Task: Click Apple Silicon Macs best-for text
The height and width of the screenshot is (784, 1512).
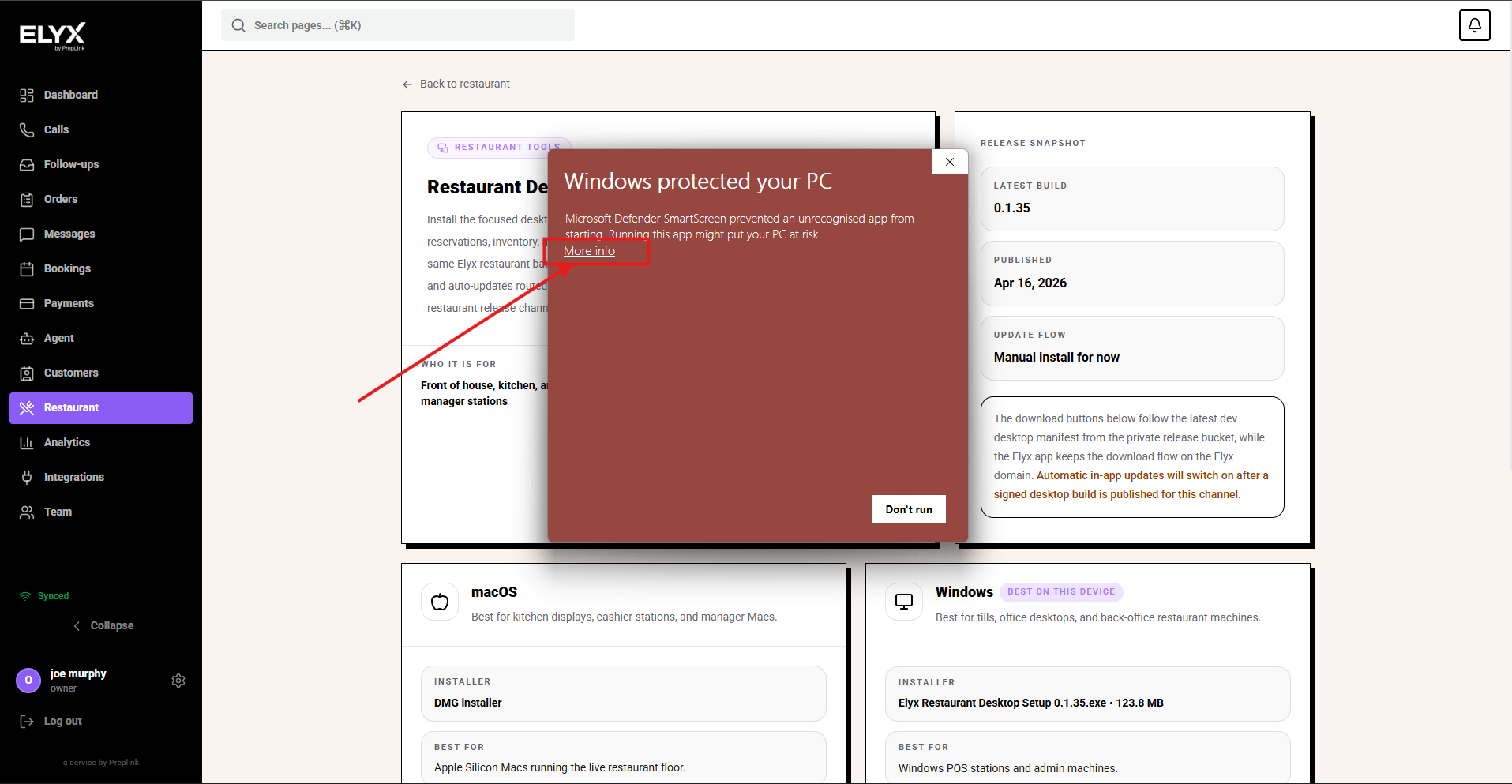Action: click(560, 767)
